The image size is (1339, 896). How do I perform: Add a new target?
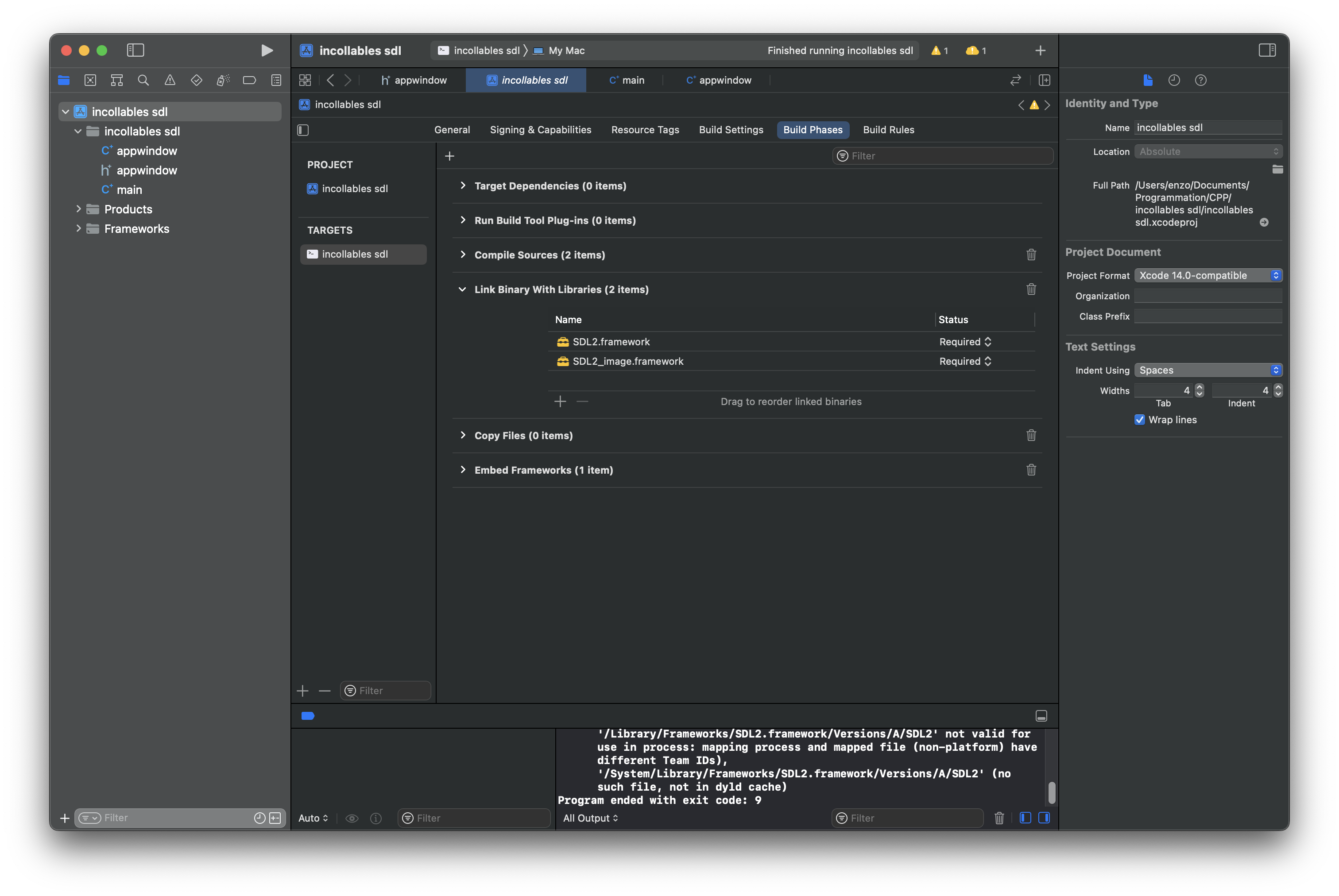coord(302,690)
